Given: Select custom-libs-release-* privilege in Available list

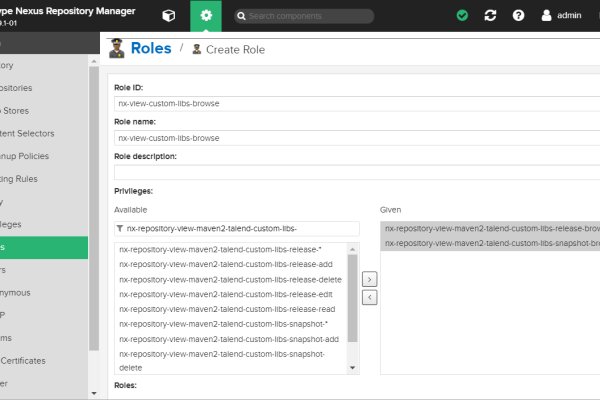Looking at the screenshot, I should tap(230, 250).
